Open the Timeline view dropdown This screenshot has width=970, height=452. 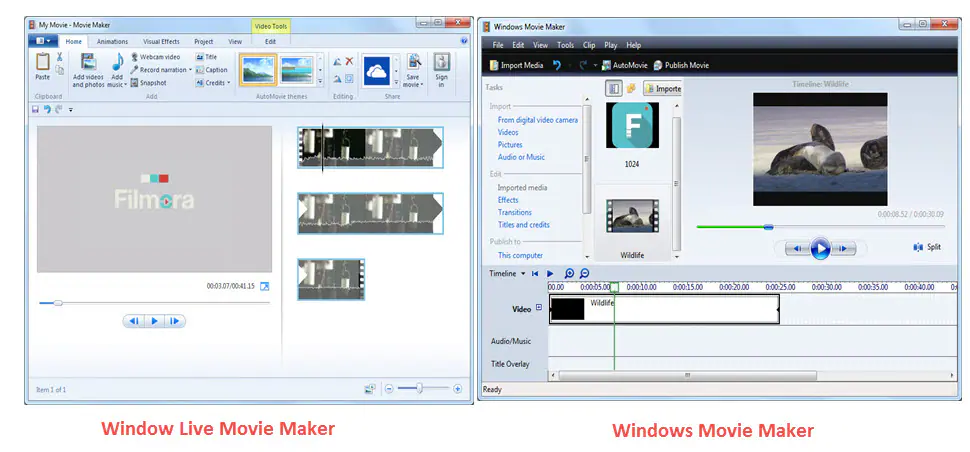click(507, 273)
